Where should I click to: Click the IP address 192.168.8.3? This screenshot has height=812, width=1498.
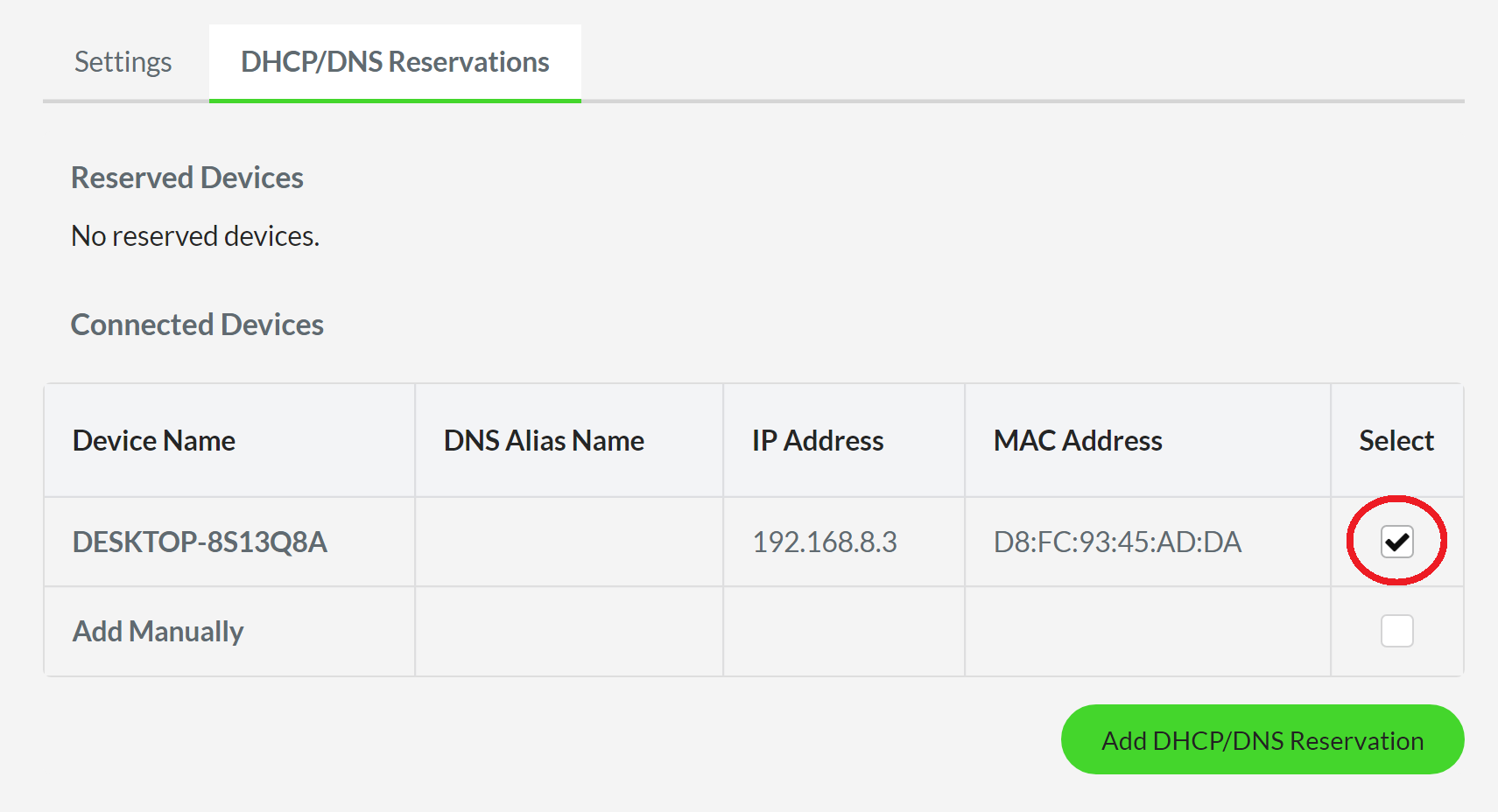(824, 542)
